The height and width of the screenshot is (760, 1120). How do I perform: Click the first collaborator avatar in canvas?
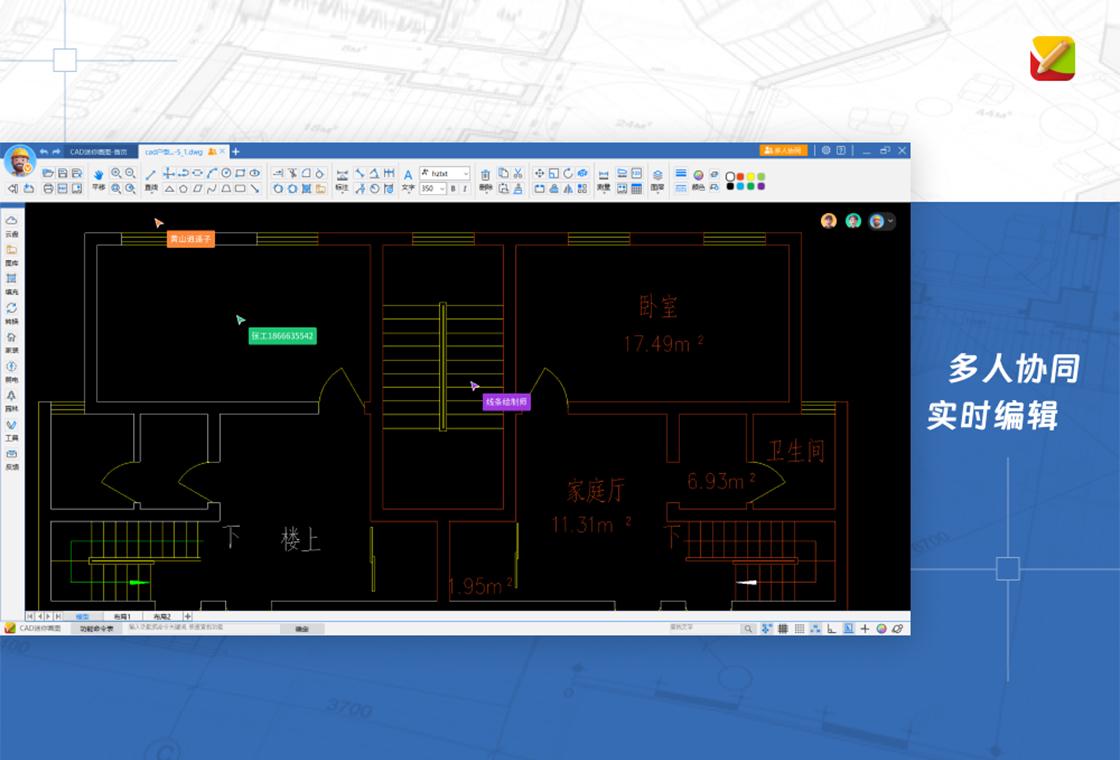(x=829, y=221)
